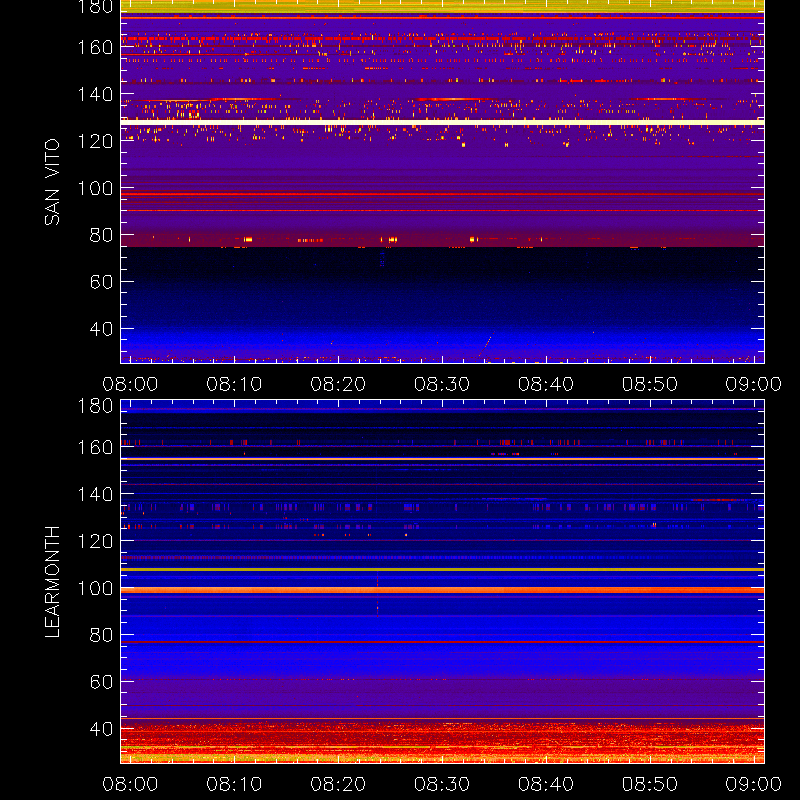Click the 08:30 time label under LEARMONTH plot
800x800 pixels.
442,784
